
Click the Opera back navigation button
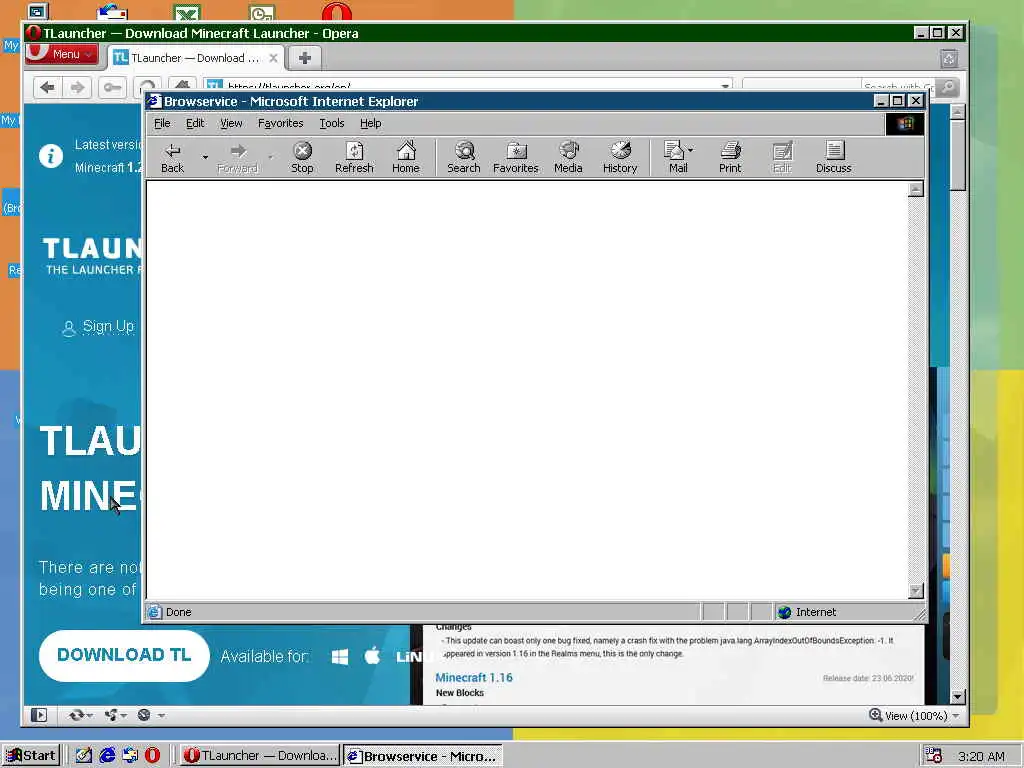coord(47,87)
